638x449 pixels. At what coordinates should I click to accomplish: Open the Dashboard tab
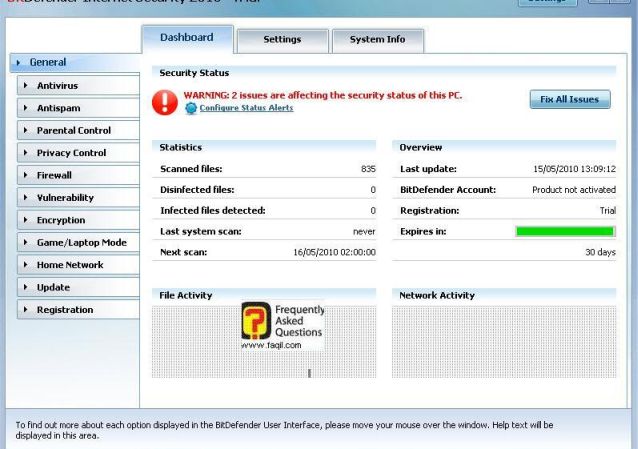187,38
